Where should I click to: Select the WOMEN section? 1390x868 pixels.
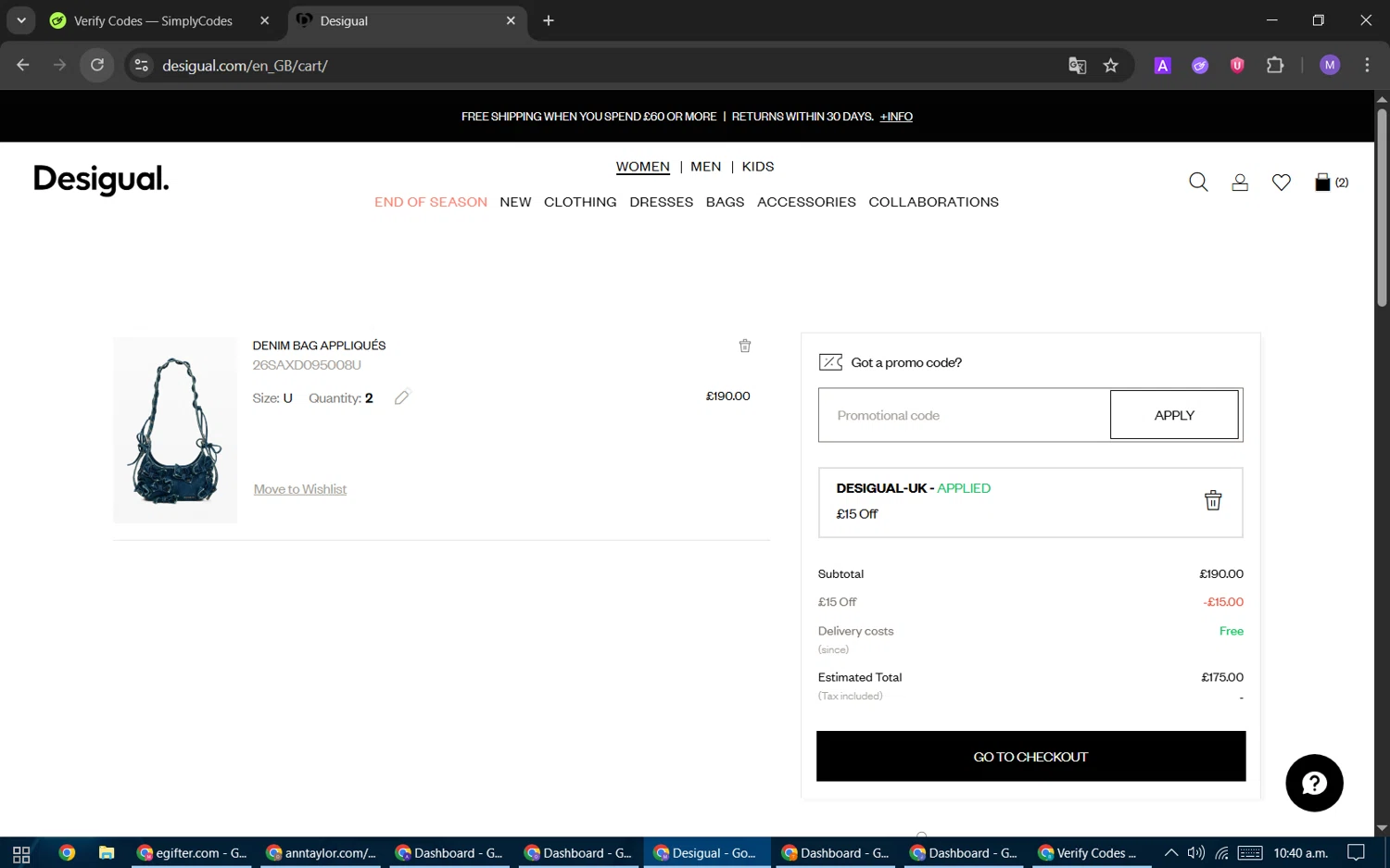coord(642,167)
